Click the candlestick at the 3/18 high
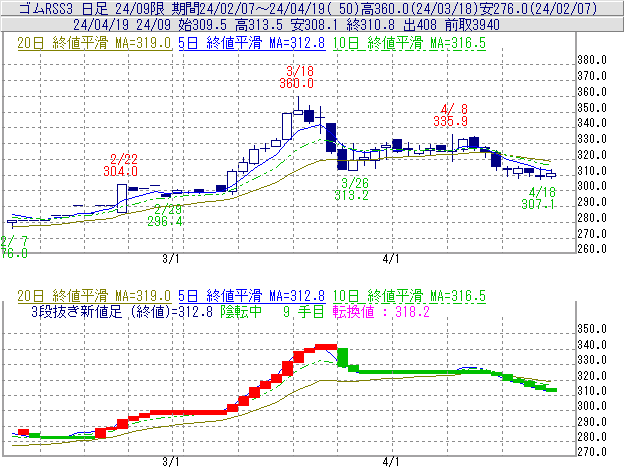Viewport: 624px width, 475px height. [x=298, y=106]
